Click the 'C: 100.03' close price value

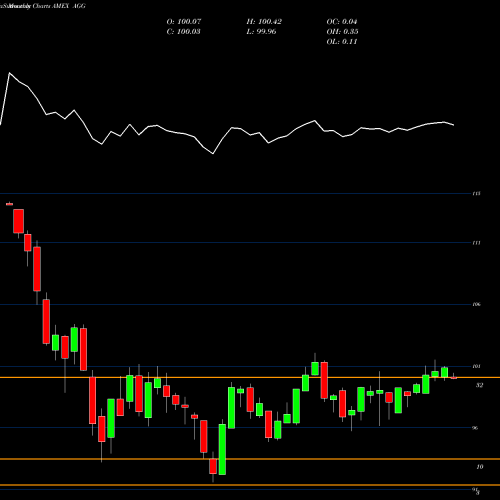pos(183,32)
